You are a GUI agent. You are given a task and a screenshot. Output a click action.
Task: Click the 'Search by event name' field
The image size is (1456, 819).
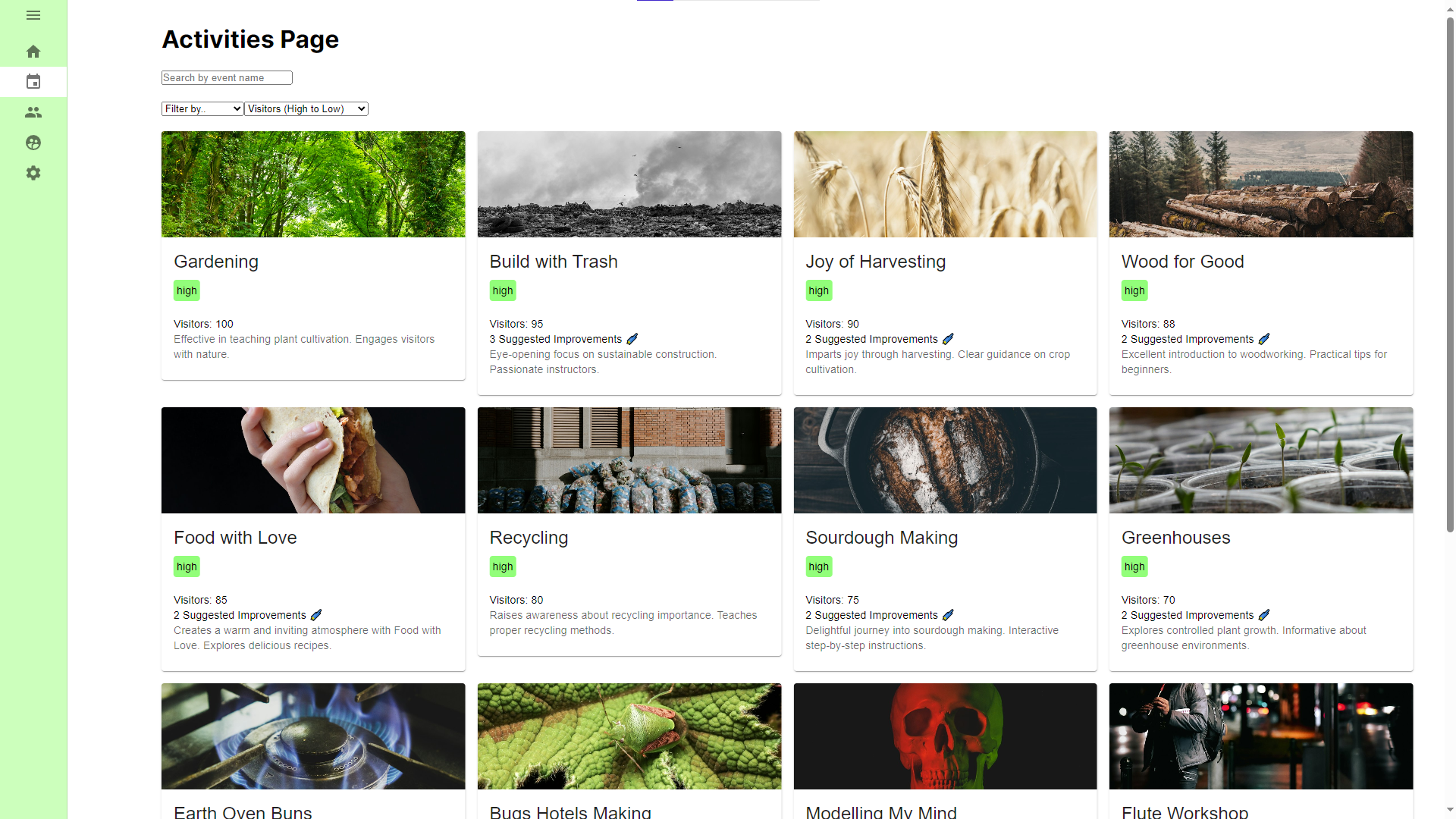(x=226, y=77)
